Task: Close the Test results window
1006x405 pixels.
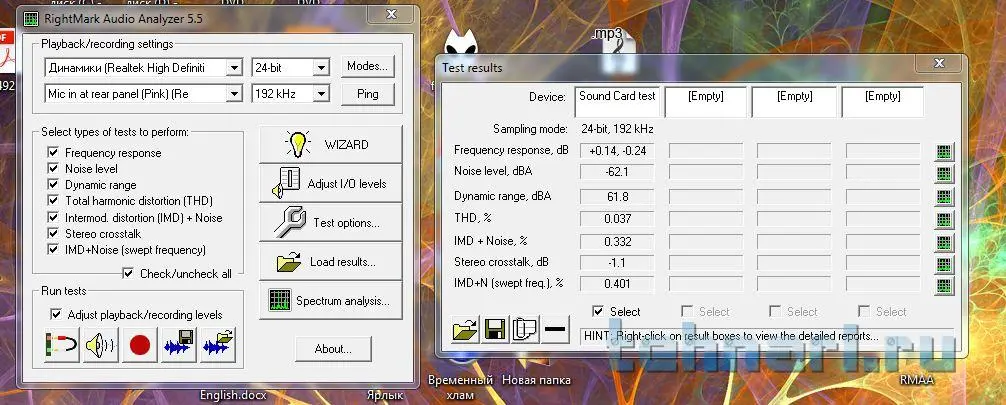Action: [x=939, y=63]
